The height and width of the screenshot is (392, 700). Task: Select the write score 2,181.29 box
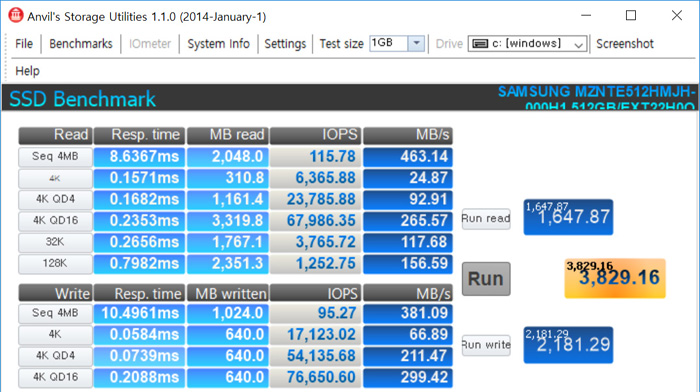click(568, 345)
